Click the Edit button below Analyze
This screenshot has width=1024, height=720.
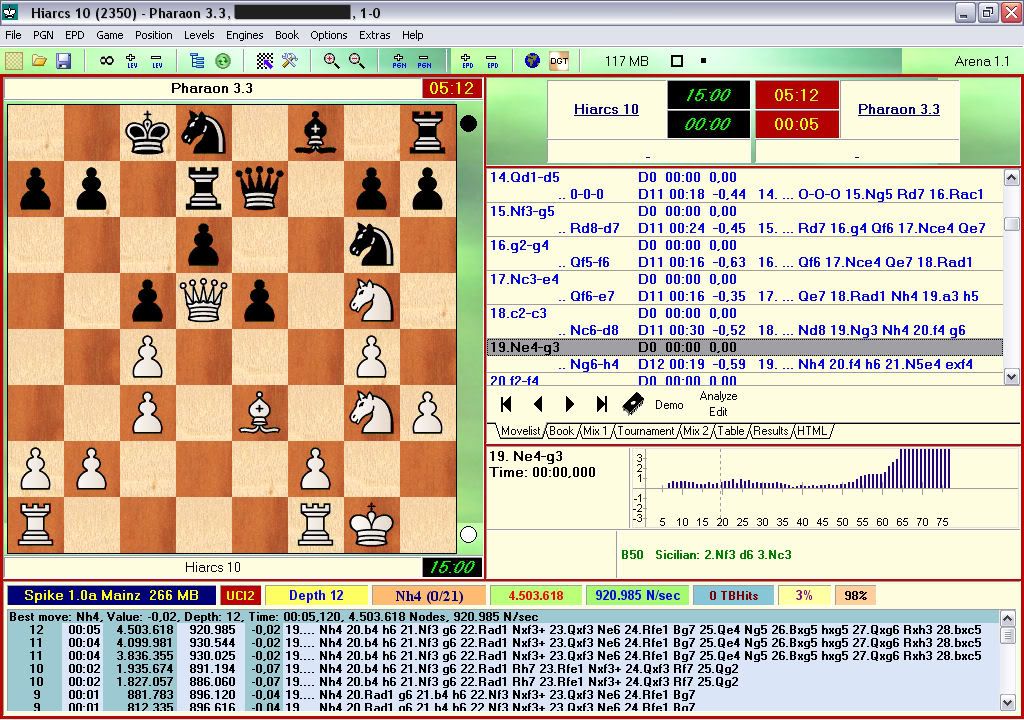pyautogui.click(x=718, y=412)
